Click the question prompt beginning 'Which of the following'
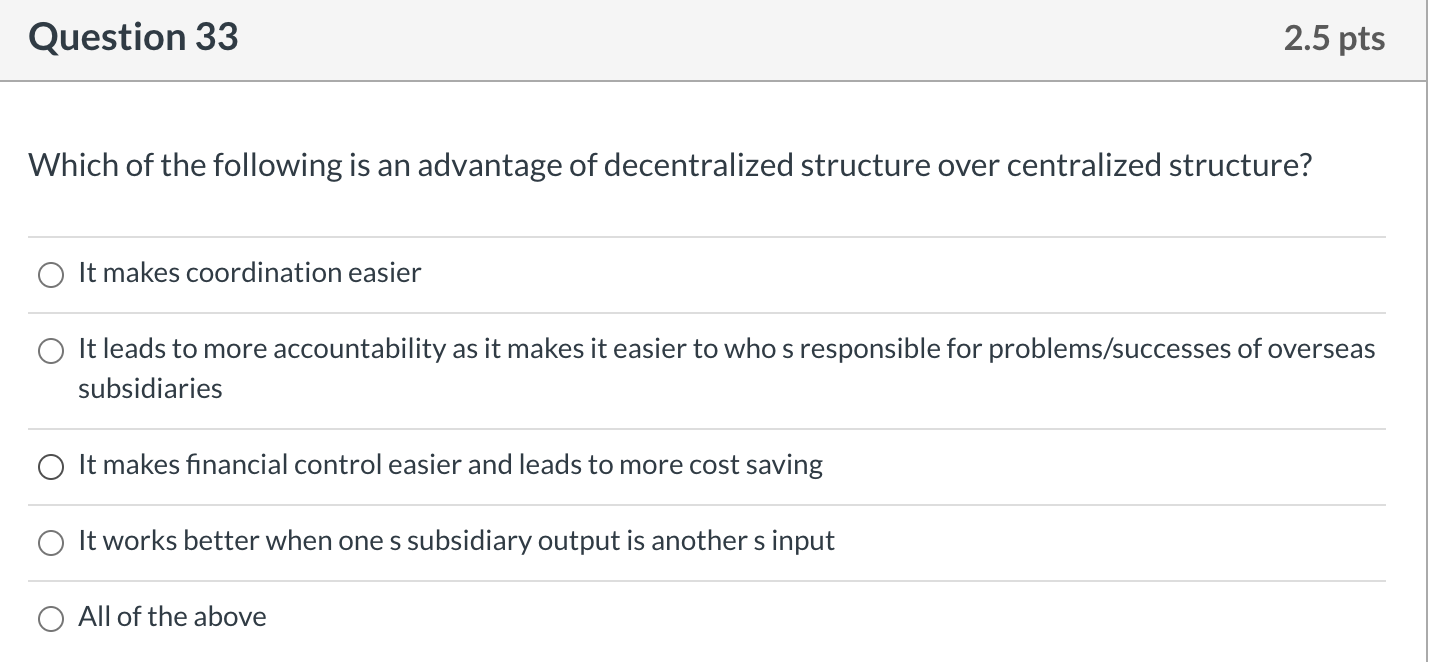Viewport: 1430px width, 662px height. [x=670, y=165]
